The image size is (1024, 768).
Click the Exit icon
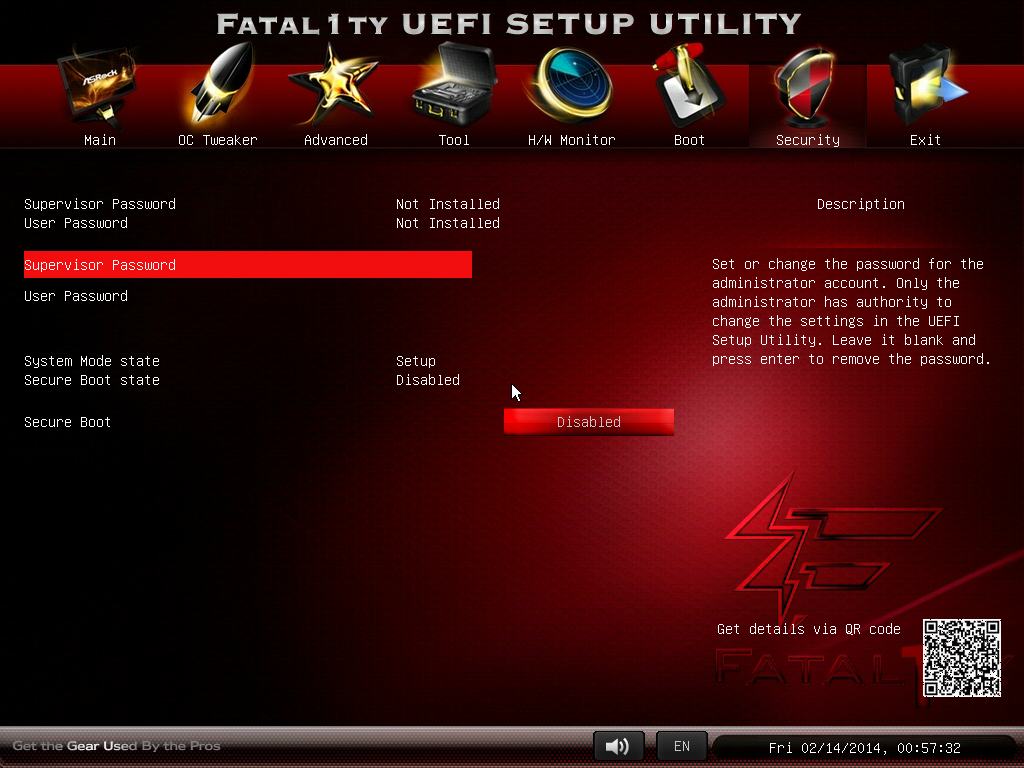click(x=926, y=88)
